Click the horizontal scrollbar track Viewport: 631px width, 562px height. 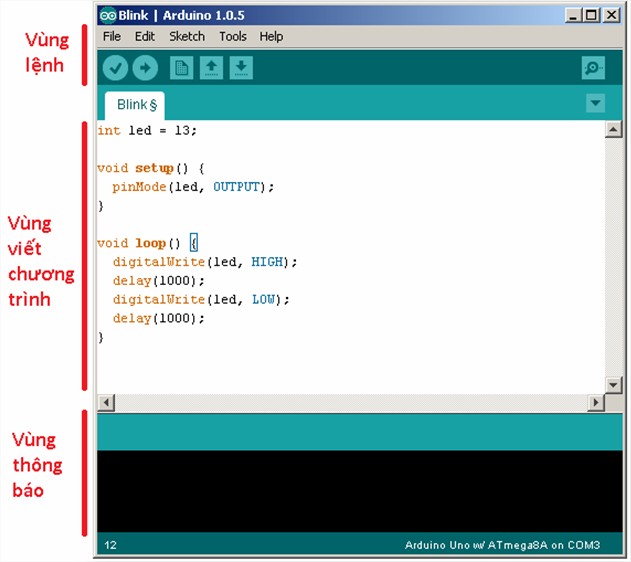coord(351,402)
